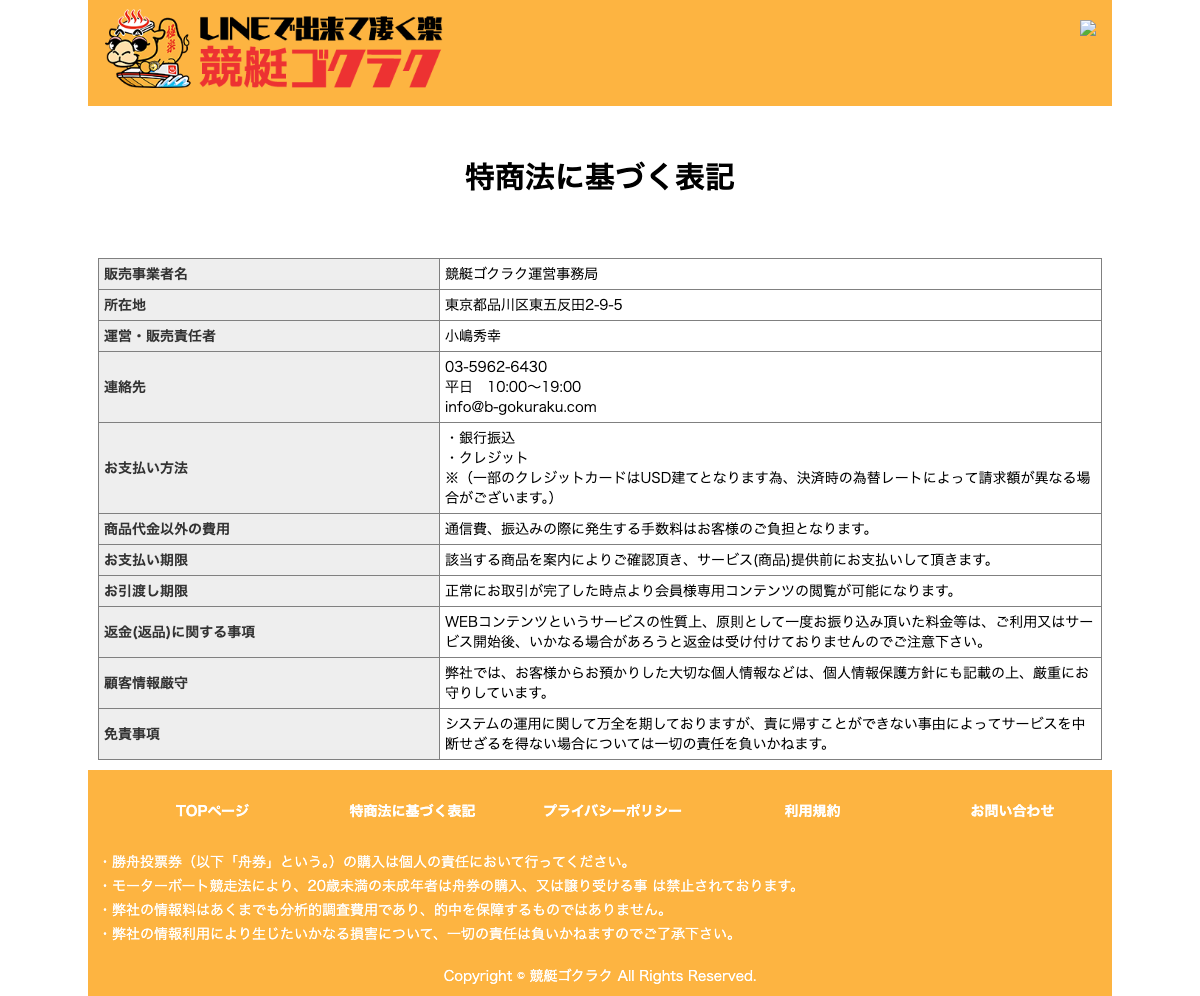Select the お支払い方法 label cell
Viewport: 1200px width, 996px height.
point(269,468)
